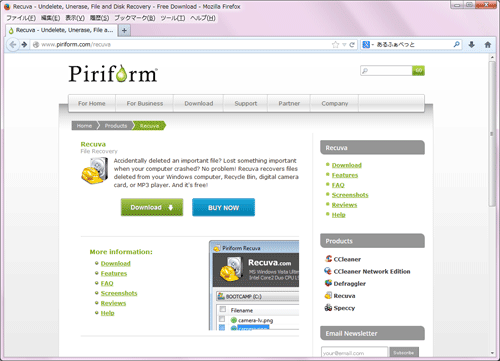Open Download link under More information
500x361 pixels.
tap(116, 263)
